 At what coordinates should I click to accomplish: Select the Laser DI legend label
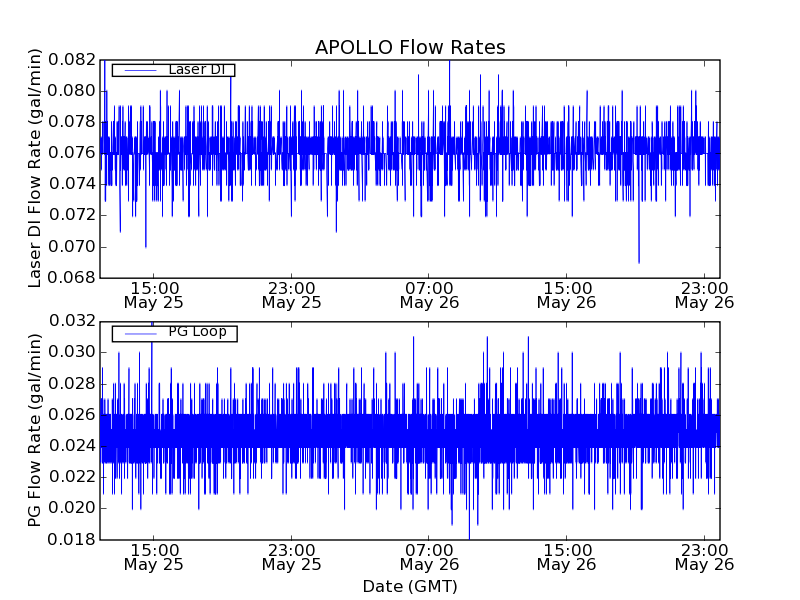pyautogui.click(x=200, y=70)
